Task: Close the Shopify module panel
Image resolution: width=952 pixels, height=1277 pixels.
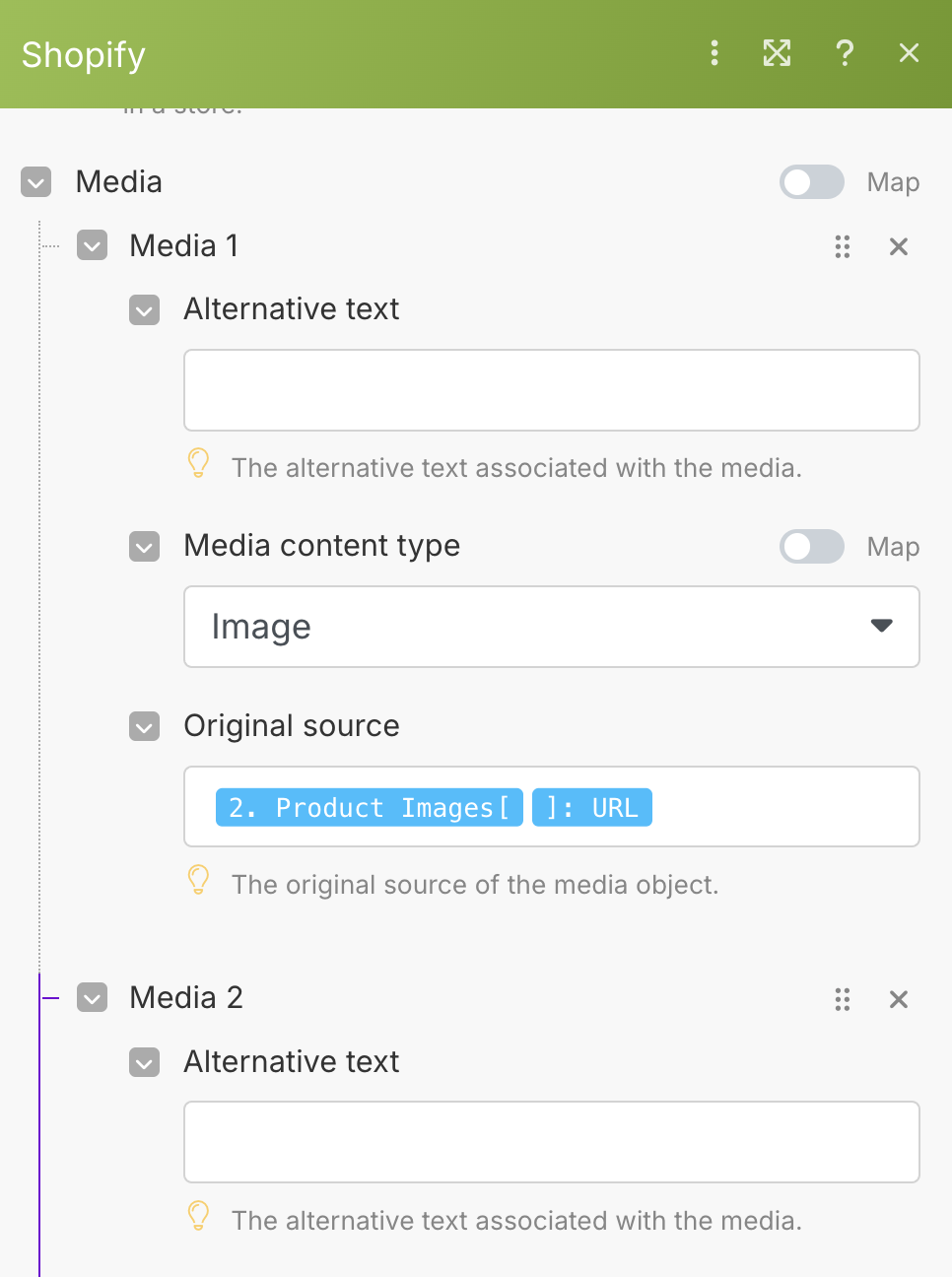Action: pyautogui.click(x=909, y=53)
